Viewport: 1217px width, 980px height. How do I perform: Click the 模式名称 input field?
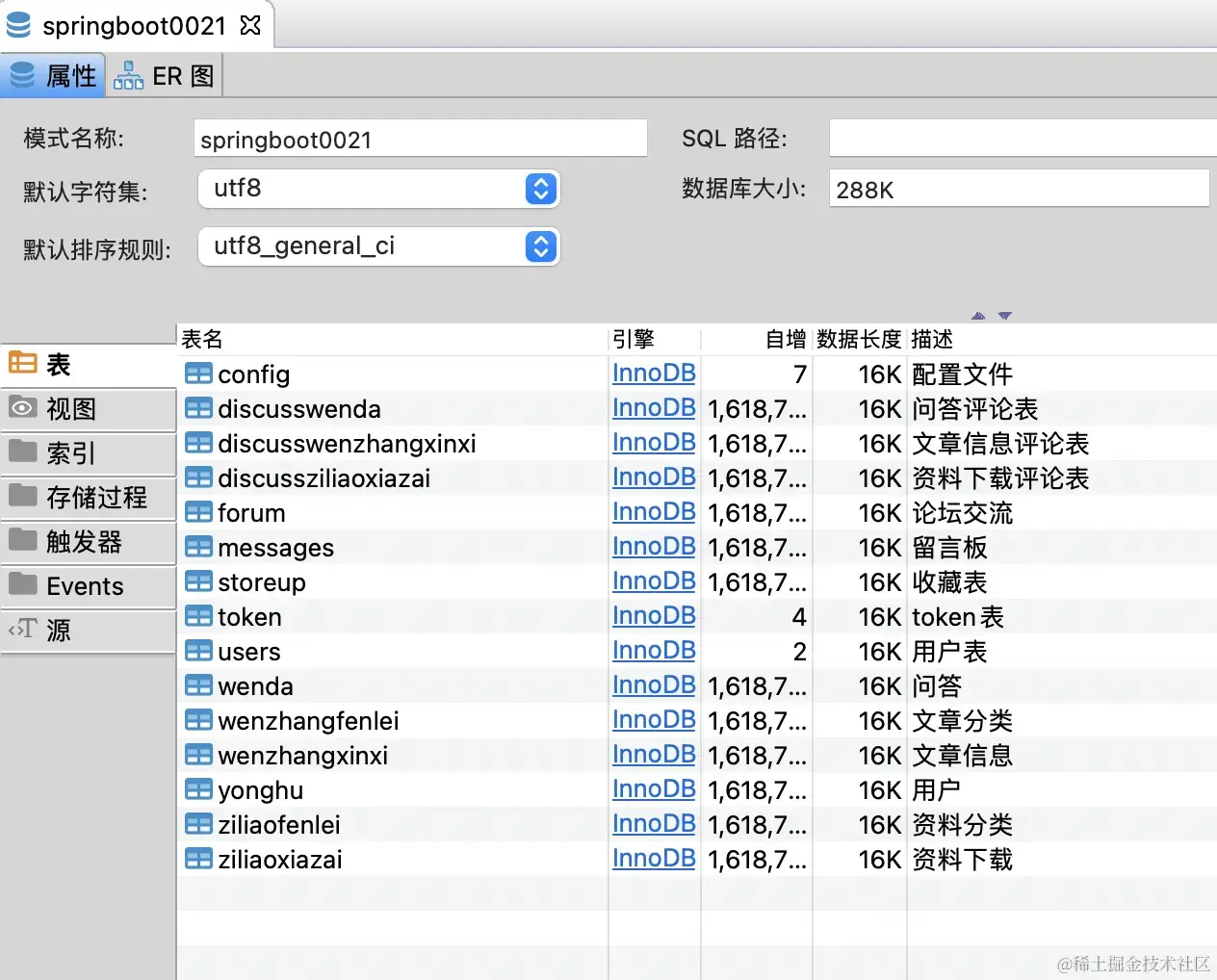point(420,139)
